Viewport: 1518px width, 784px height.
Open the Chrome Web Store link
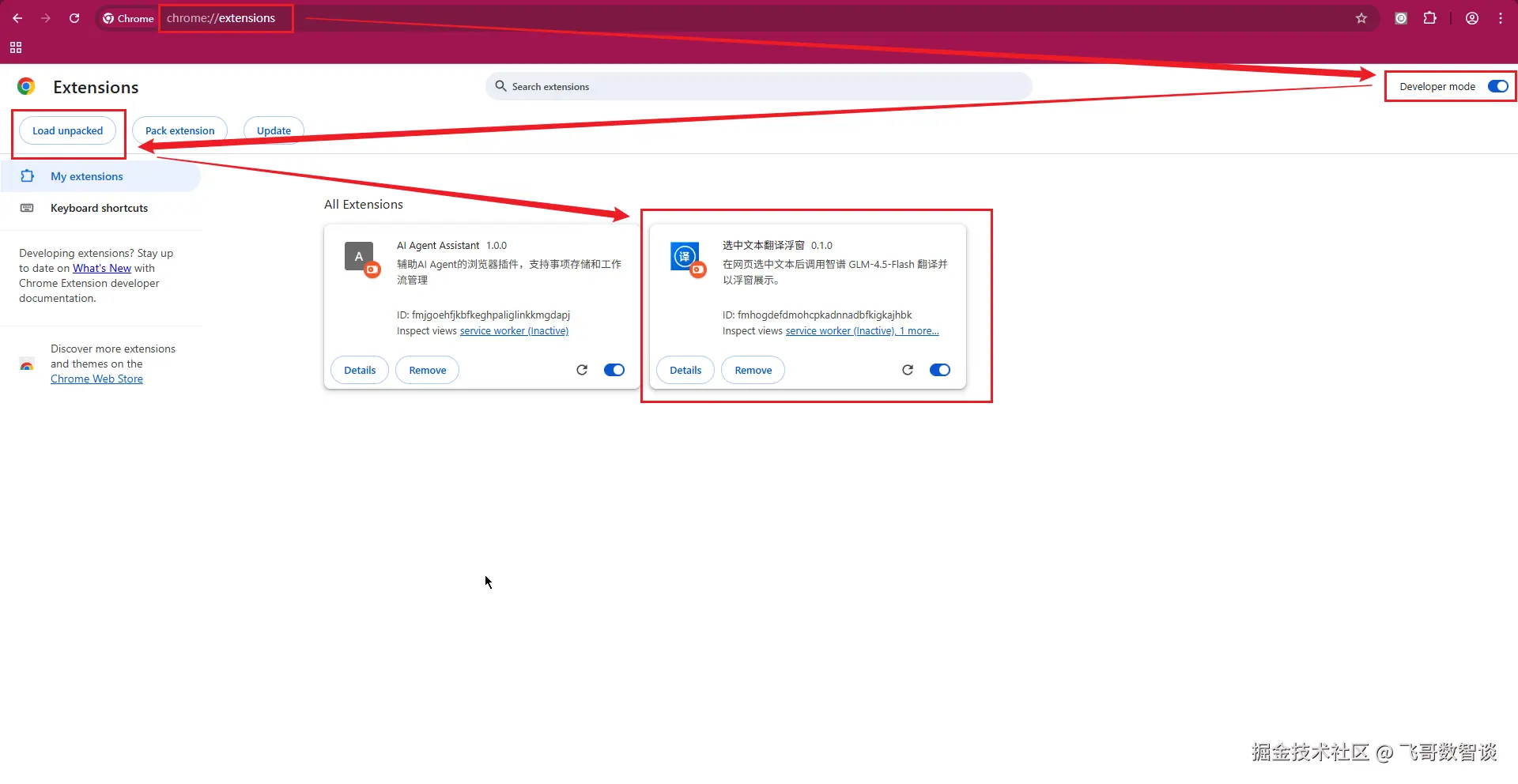(x=96, y=379)
